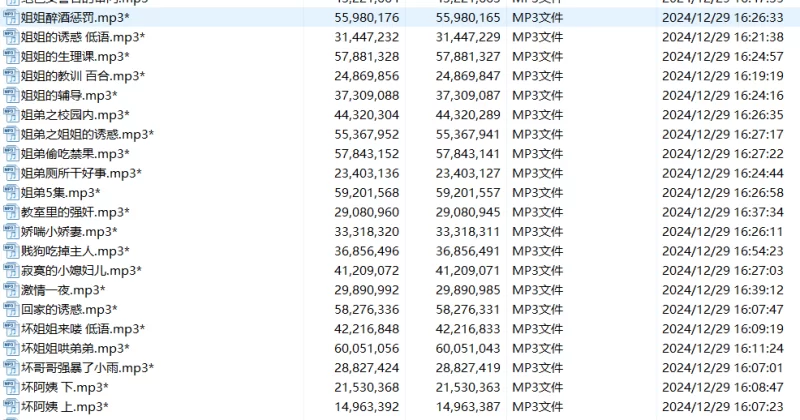Click the MP3 icon of the 33,318,320 file
The height and width of the screenshot is (420, 800).
pos(11,232)
